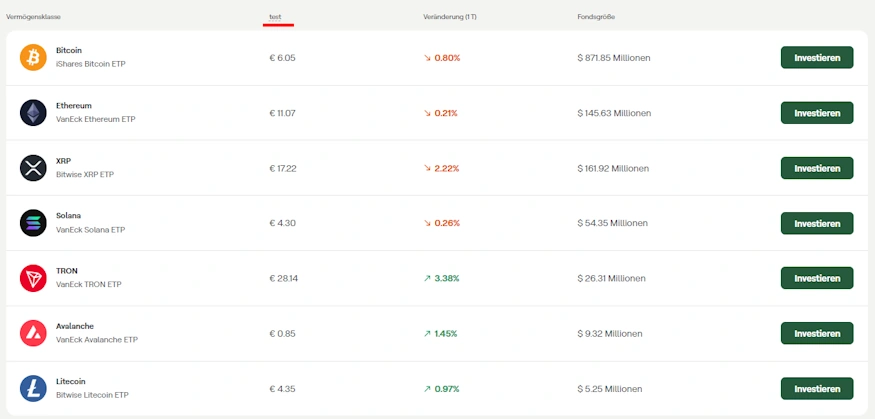
Task: Click the Litecoin logo icon
Action: coord(33,388)
